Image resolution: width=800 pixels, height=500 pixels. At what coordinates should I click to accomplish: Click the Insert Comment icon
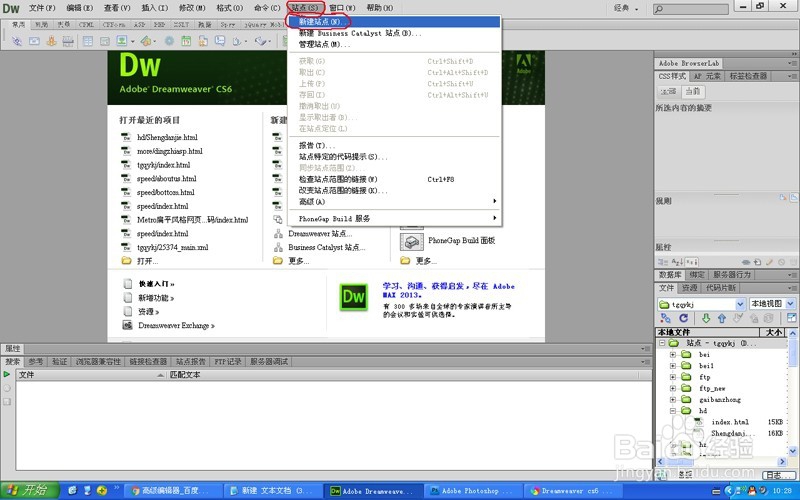220,40
